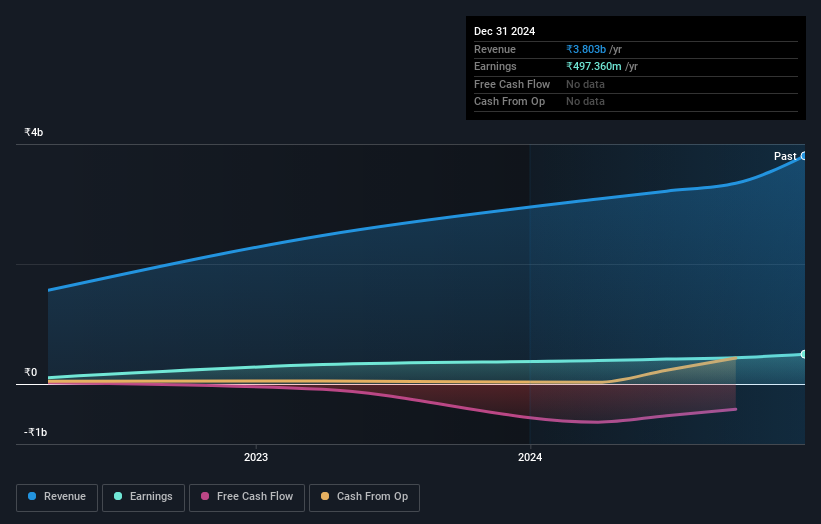Toggle the Revenue series legend button
The image size is (821, 524).
point(57,497)
